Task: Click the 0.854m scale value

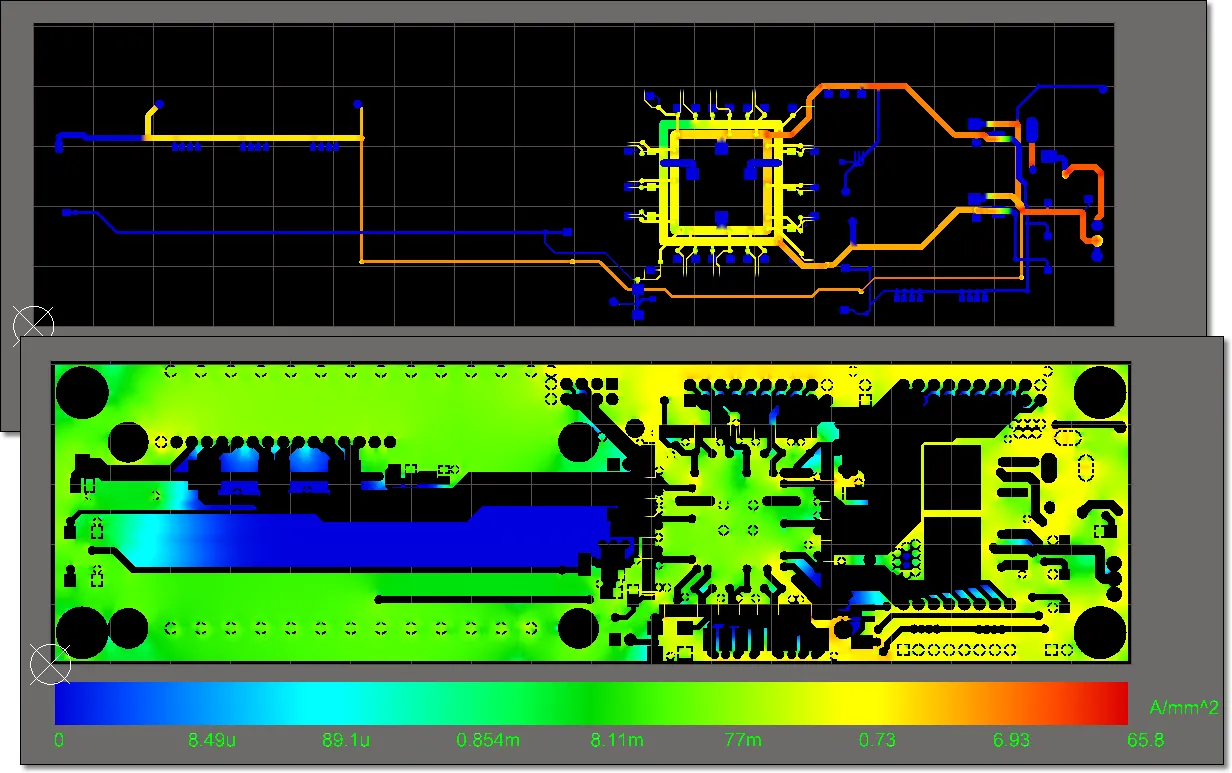Action: point(488,741)
